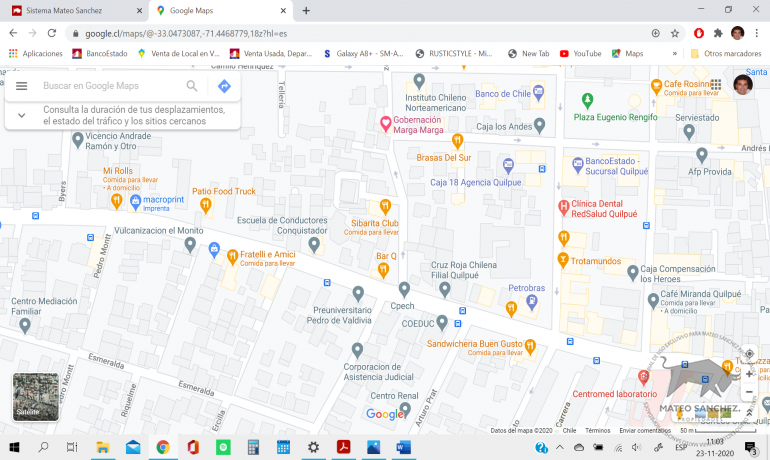
Task: Click the Plaza Eugenio Rengifo park marker
Action: coord(587,101)
